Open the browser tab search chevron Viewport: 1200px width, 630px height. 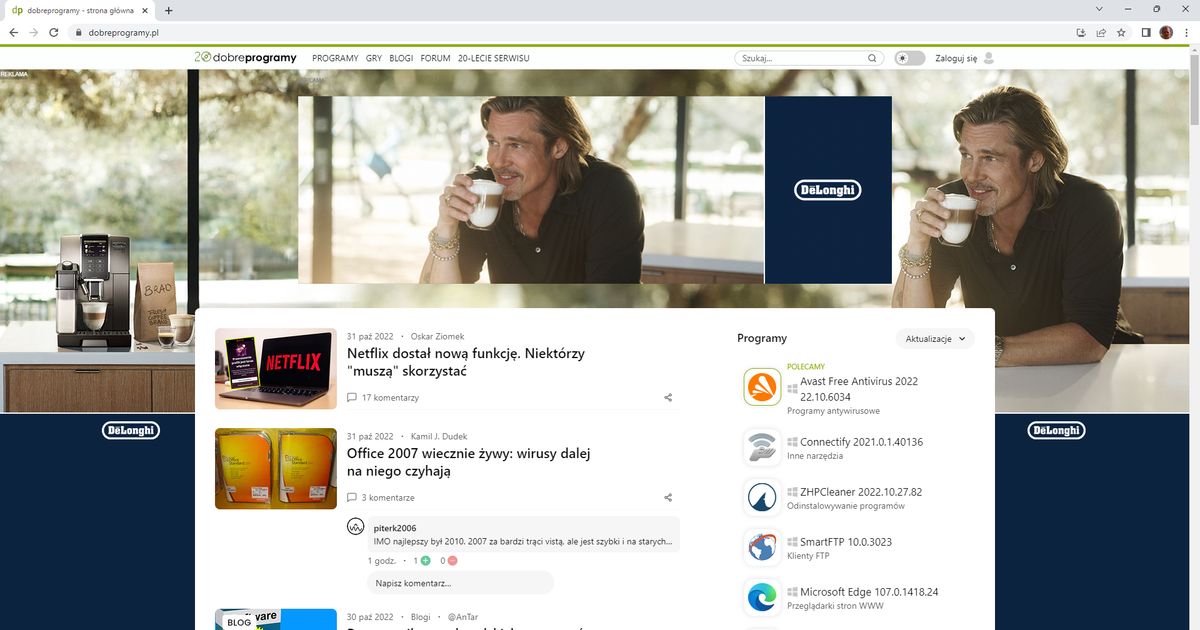(x=1100, y=9)
